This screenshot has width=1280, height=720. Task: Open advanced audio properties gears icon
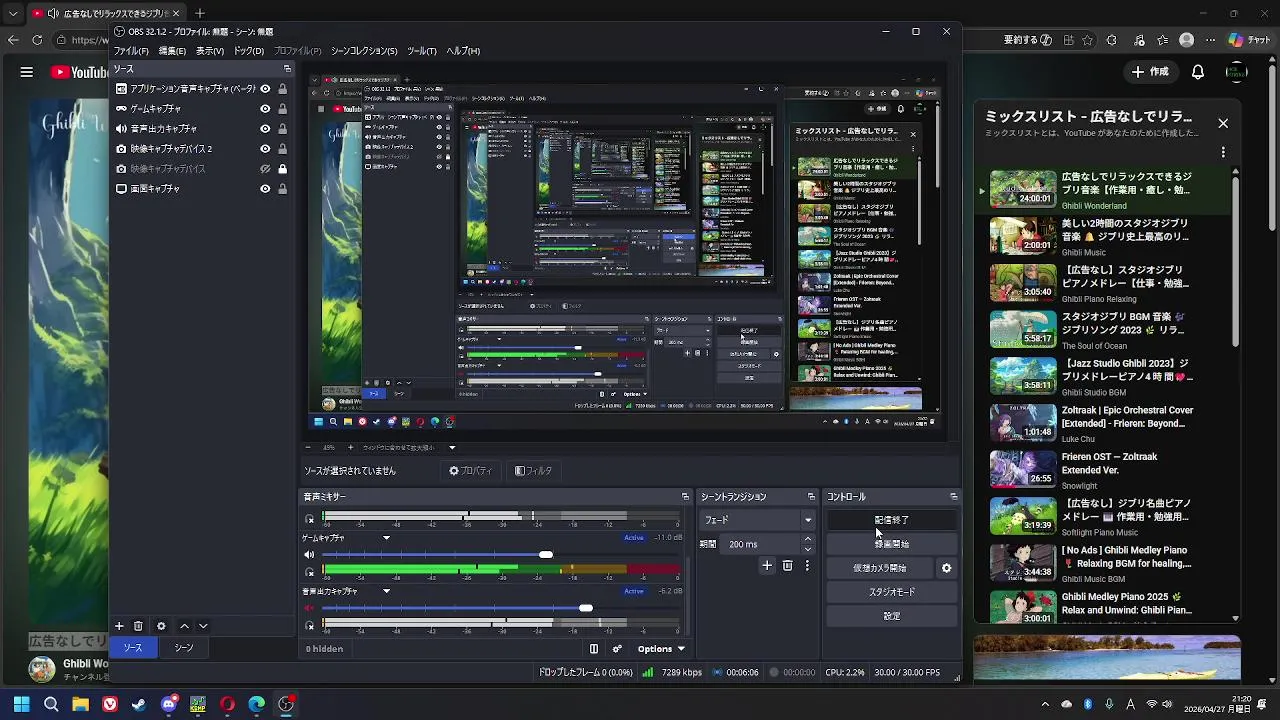click(617, 649)
